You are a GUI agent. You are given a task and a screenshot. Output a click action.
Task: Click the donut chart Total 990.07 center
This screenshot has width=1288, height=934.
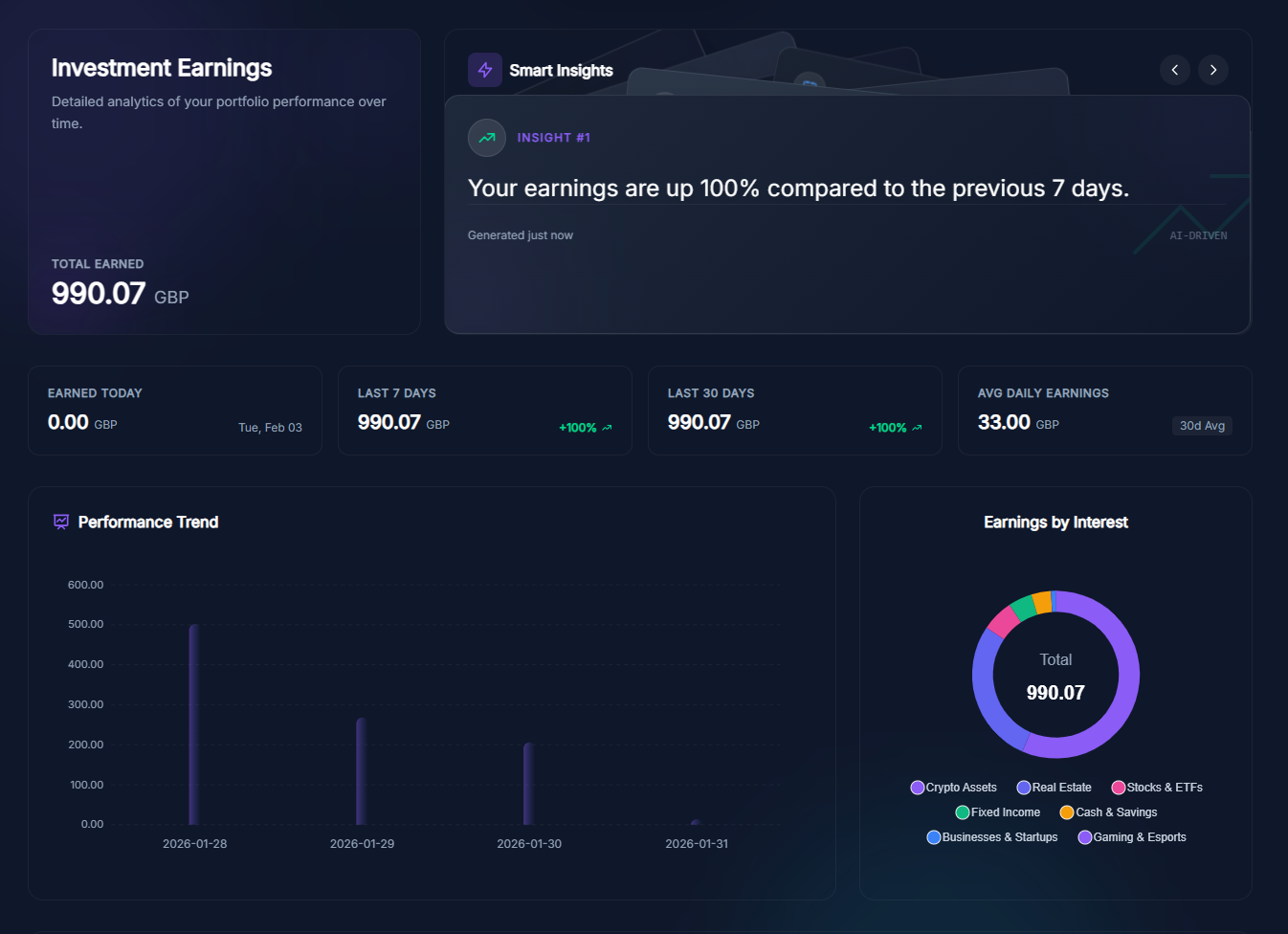tap(1055, 675)
